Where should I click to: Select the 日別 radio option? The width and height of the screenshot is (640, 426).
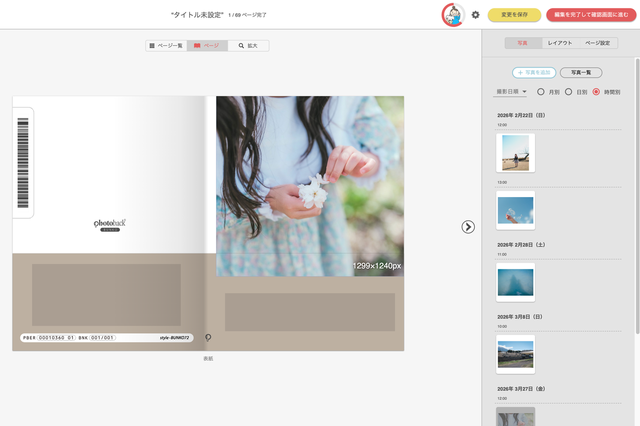[569, 91]
